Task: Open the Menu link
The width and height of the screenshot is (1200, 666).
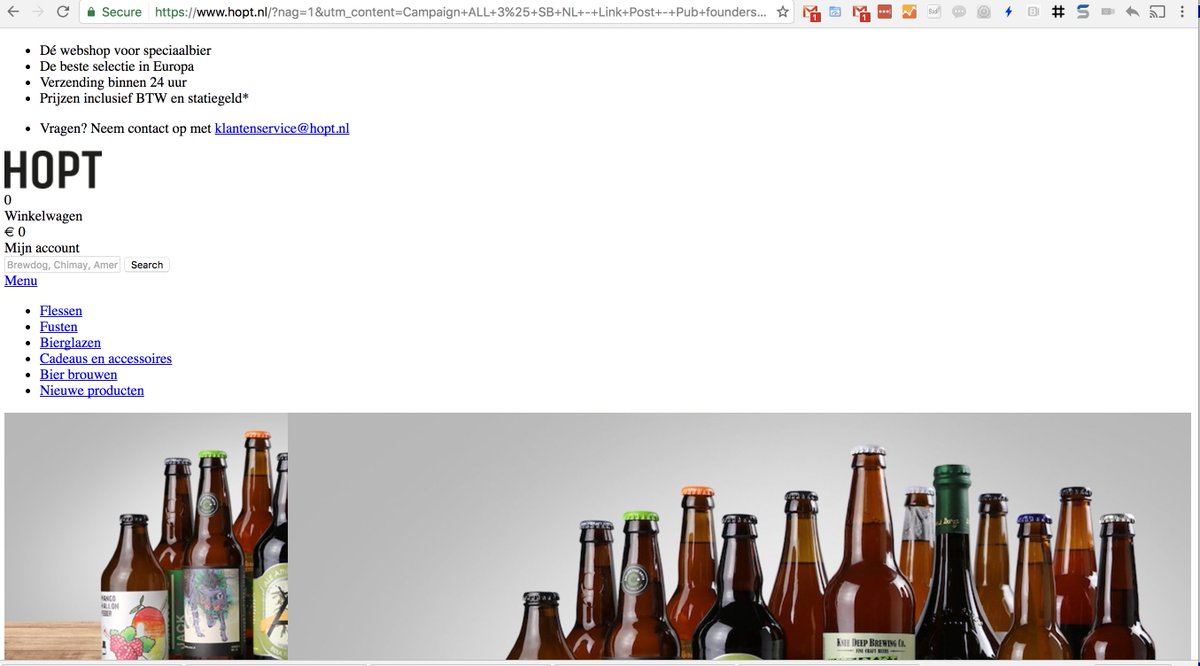Action: tap(21, 280)
